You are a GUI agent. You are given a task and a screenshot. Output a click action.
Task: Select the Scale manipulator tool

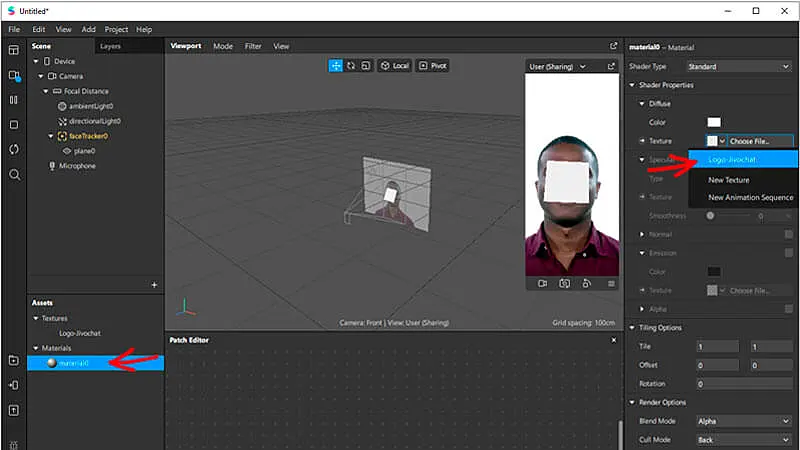tap(366, 65)
